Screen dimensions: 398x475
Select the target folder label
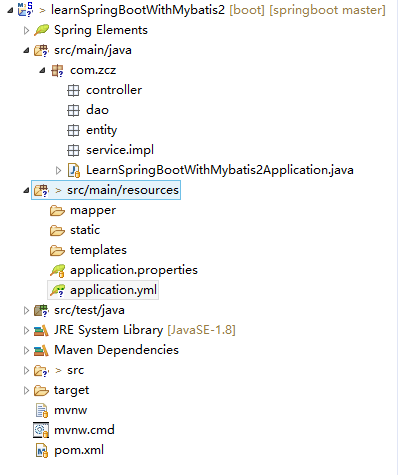pos(71,391)
